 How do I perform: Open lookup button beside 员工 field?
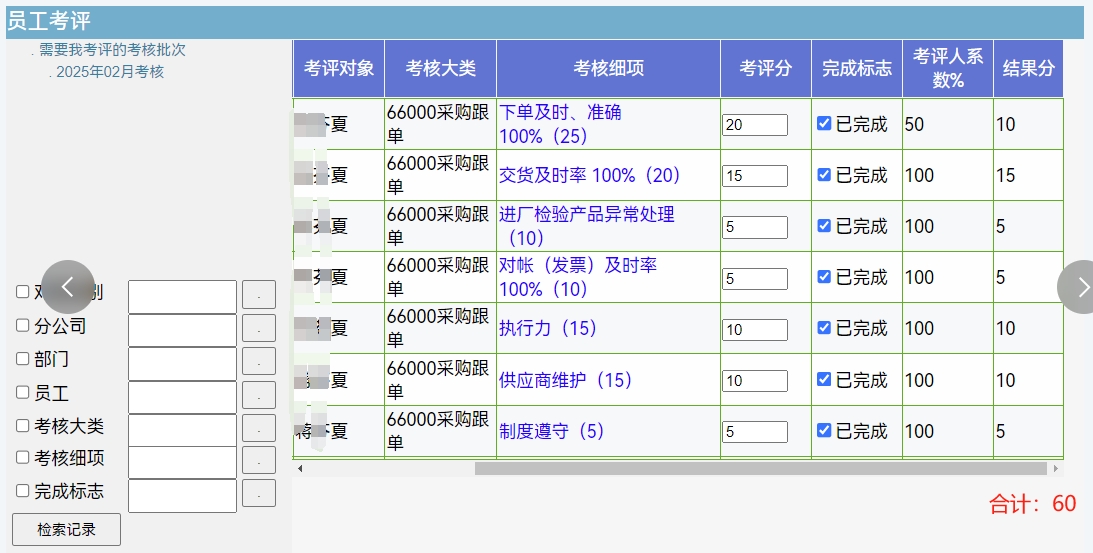259,395
